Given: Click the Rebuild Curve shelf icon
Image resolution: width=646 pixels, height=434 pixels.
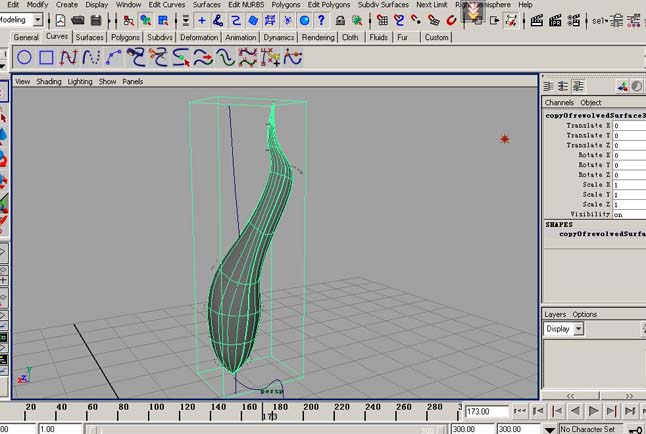Looking at the screenshot, I should (248, 57).
